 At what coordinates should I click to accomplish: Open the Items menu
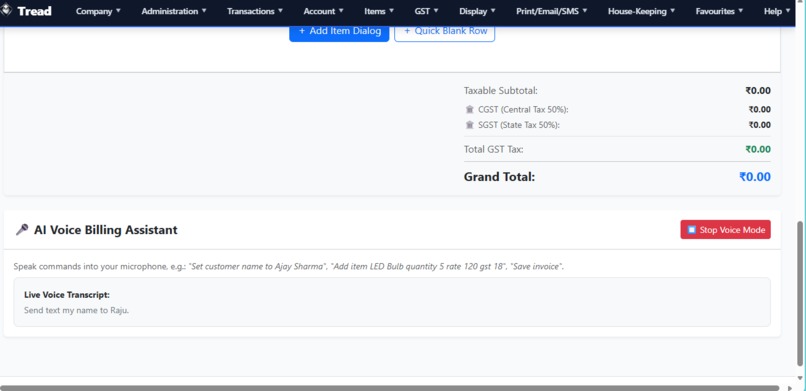[x=379, y=11]
